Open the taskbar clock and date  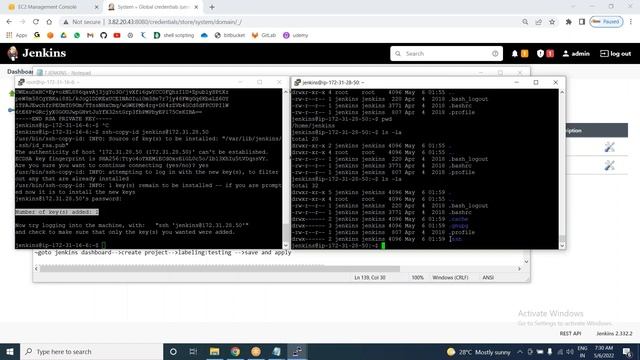(x=604, y=352)
